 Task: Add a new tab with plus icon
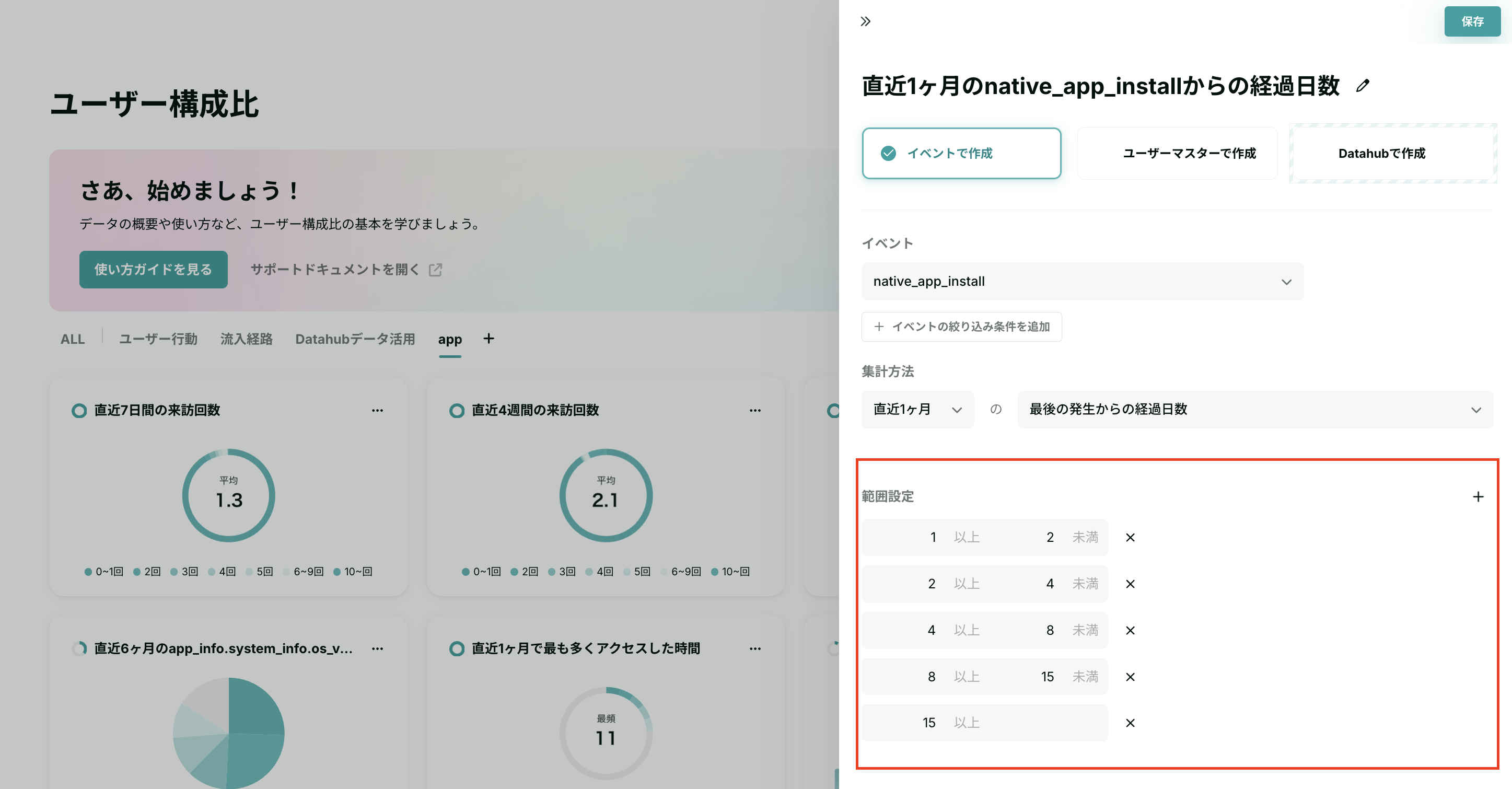tap(489, 338)
